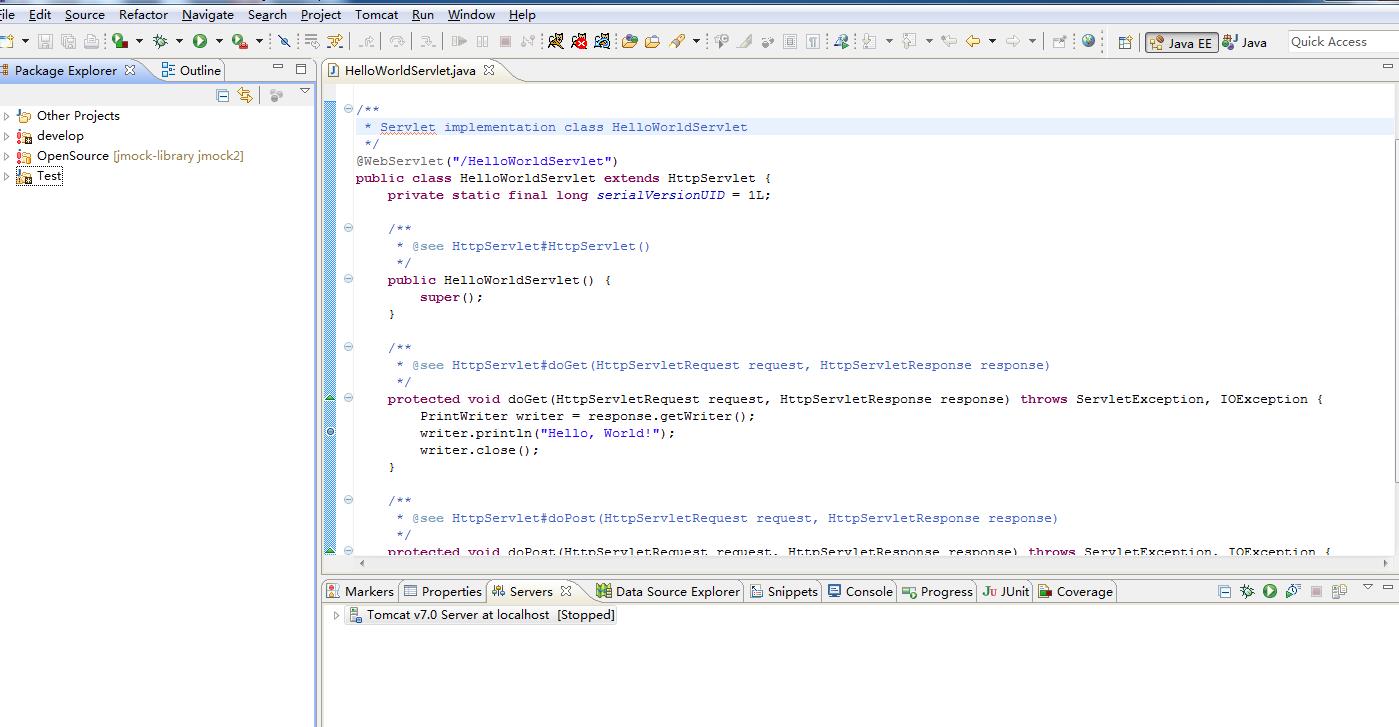Collapse the class Javadoc comment fold

[x=348, y=109]
